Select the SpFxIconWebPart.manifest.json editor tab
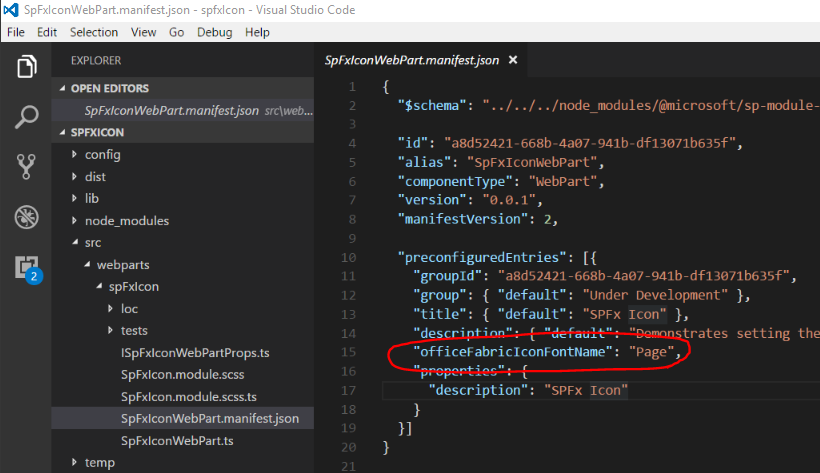This screenshot has width=820, height=473. click(x=411, y=60)
